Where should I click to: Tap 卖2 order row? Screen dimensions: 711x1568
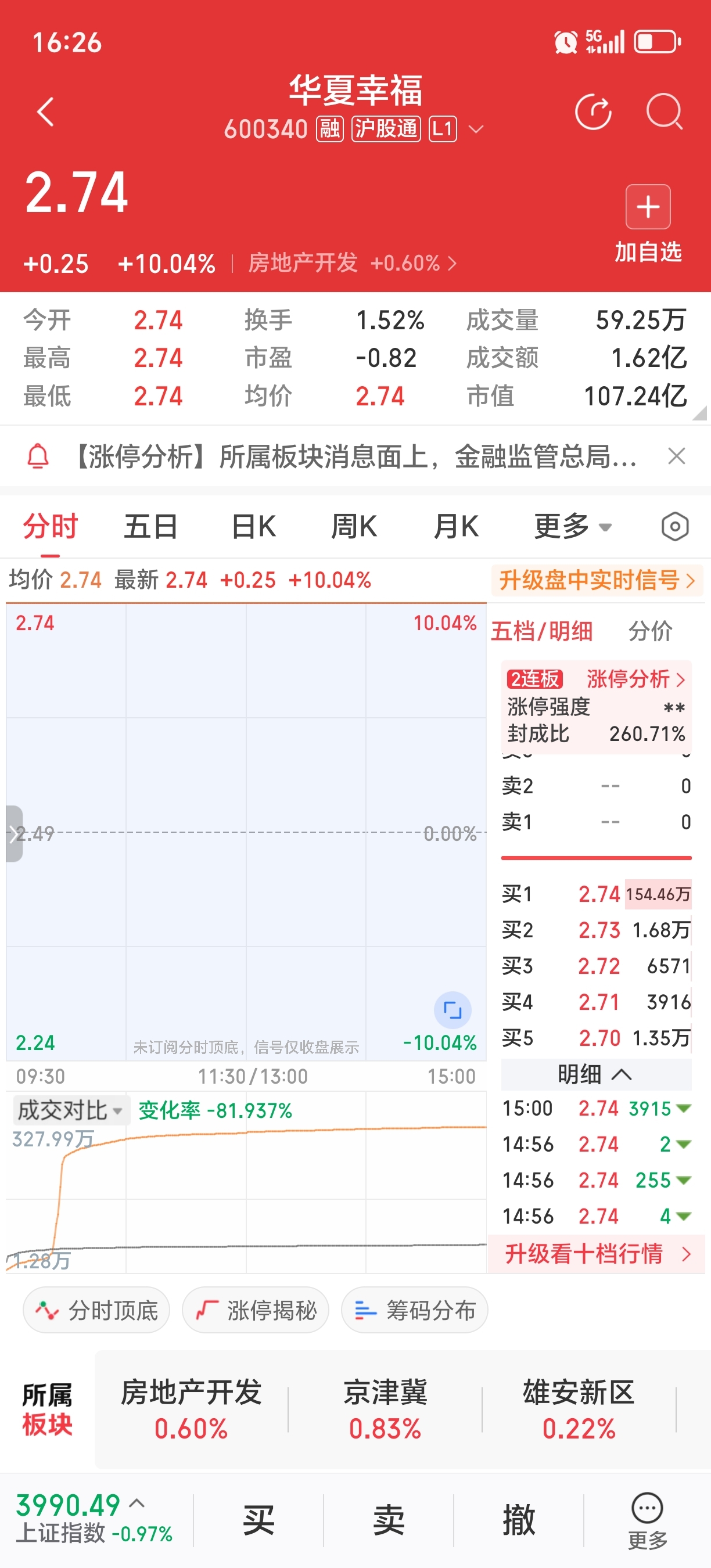pos(596,786)
